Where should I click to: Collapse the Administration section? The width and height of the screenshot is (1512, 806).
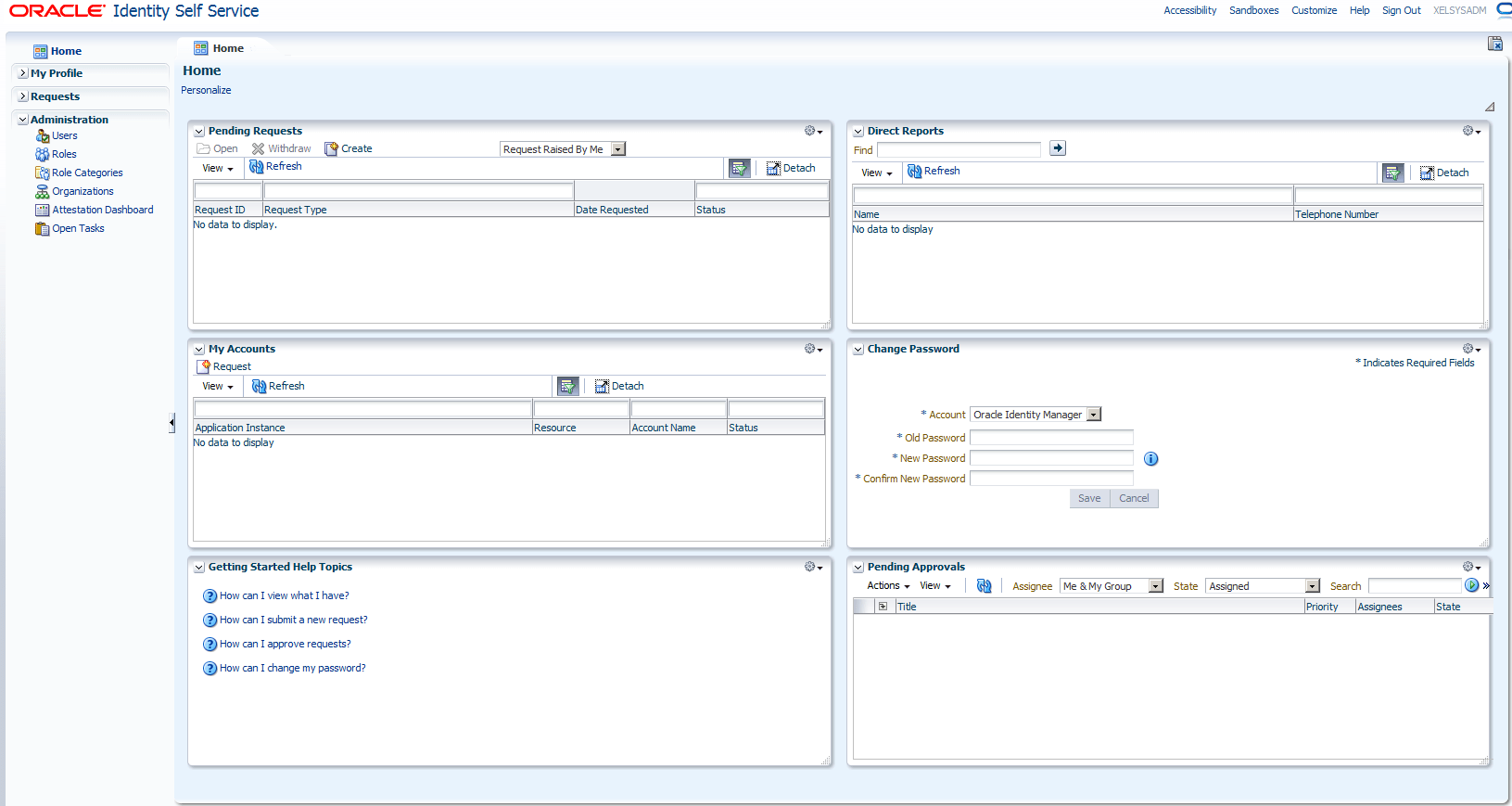tap(23, 120)
